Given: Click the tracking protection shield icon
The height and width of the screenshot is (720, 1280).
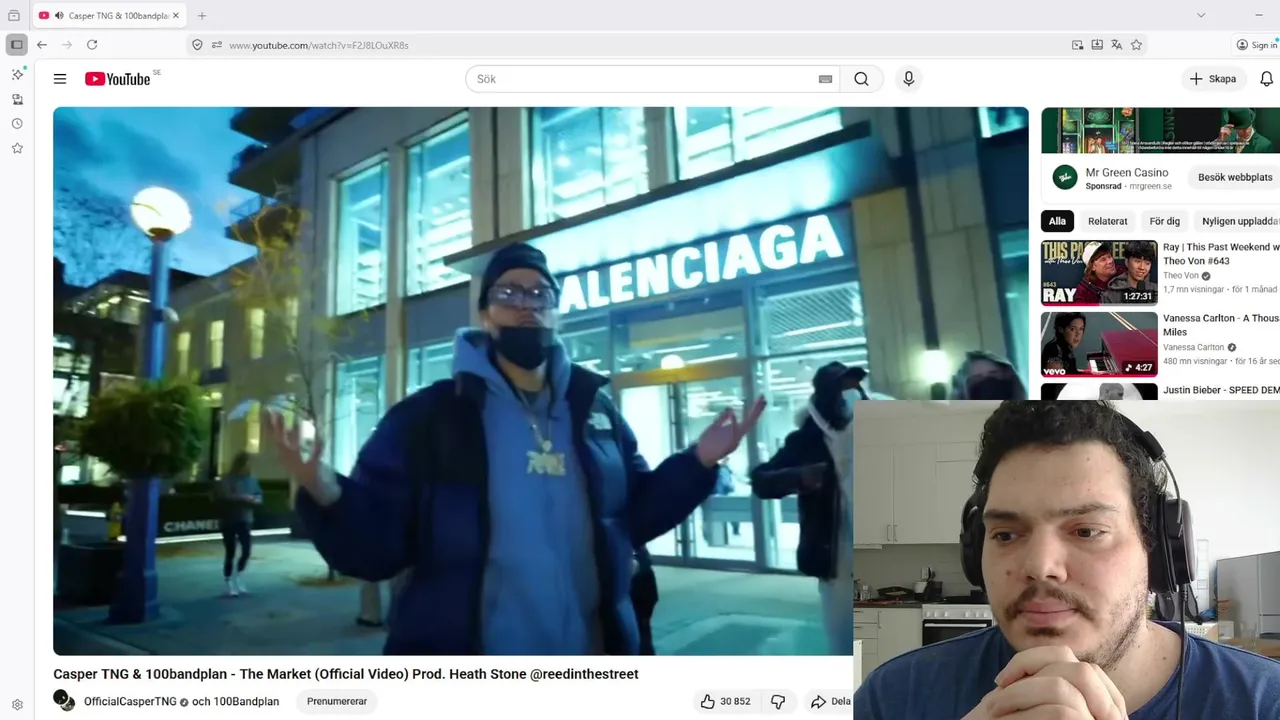Looking at the screenshot, I should (x=197, y=45).
